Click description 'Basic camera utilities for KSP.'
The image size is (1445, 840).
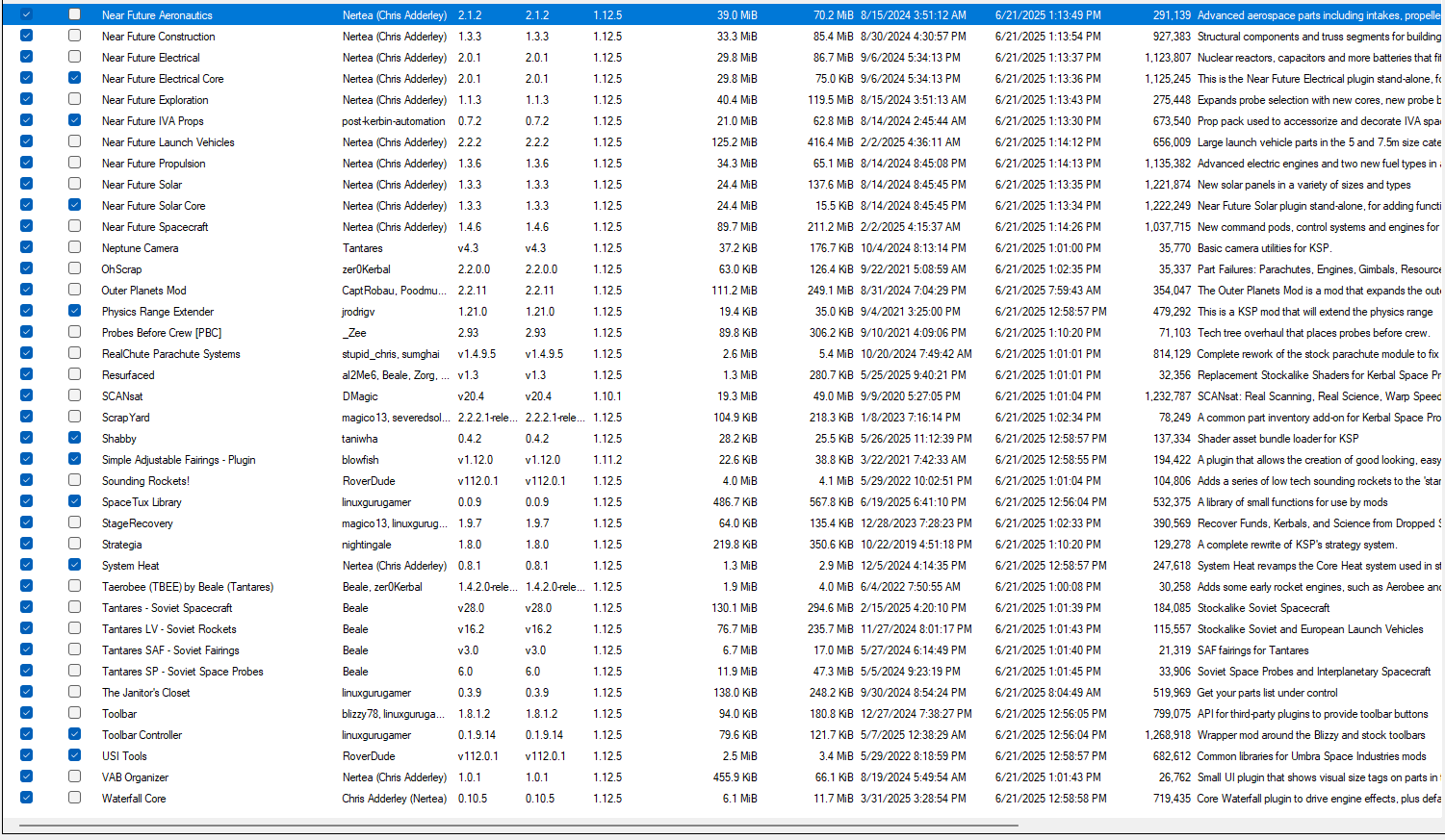click(1264, 248)
